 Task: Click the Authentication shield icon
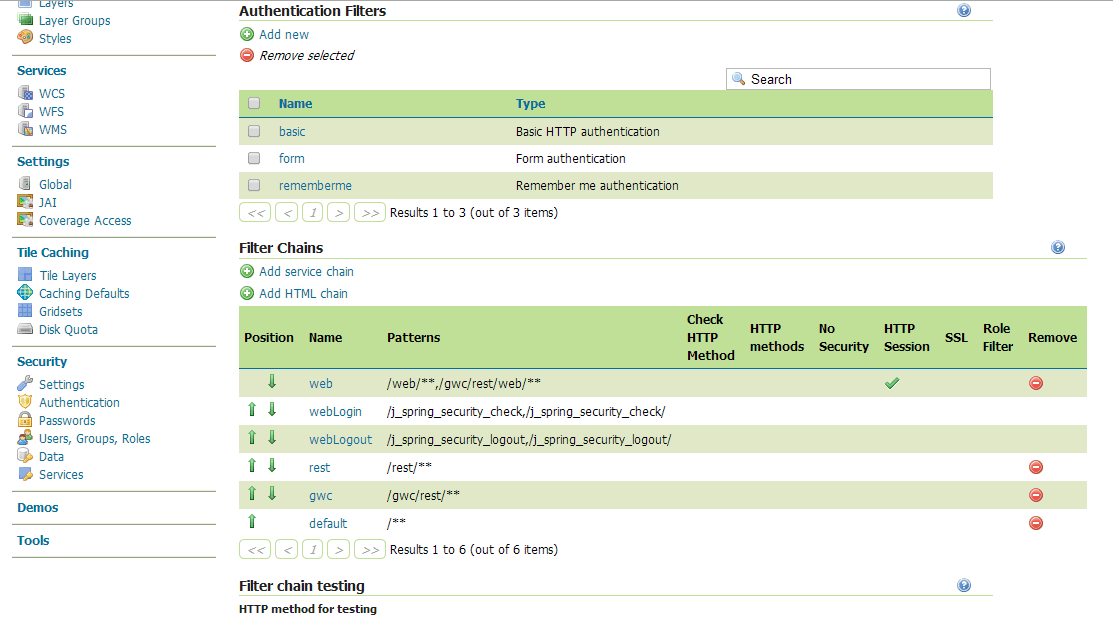(x=25, y=401)
